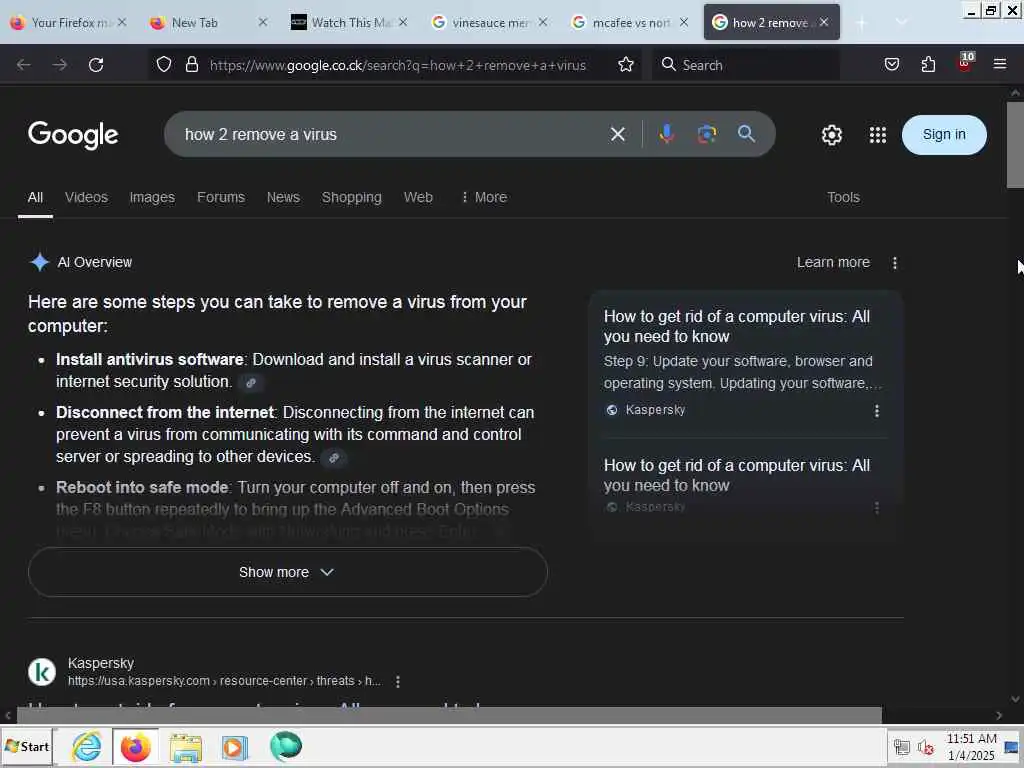Open Windows Explorer folder in taskbar
1024x768 pixels.
(185, 748)
